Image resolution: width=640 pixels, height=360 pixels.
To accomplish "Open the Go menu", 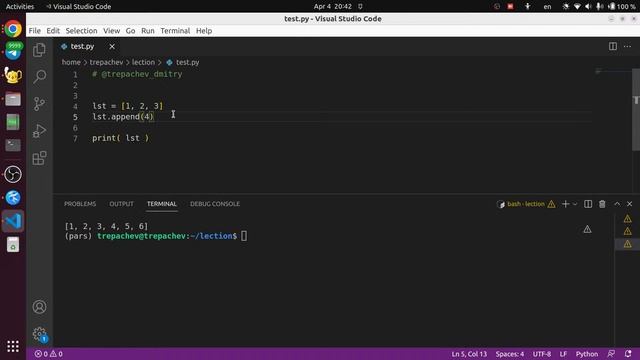I will pyautogui.click(x=130, y=31).
